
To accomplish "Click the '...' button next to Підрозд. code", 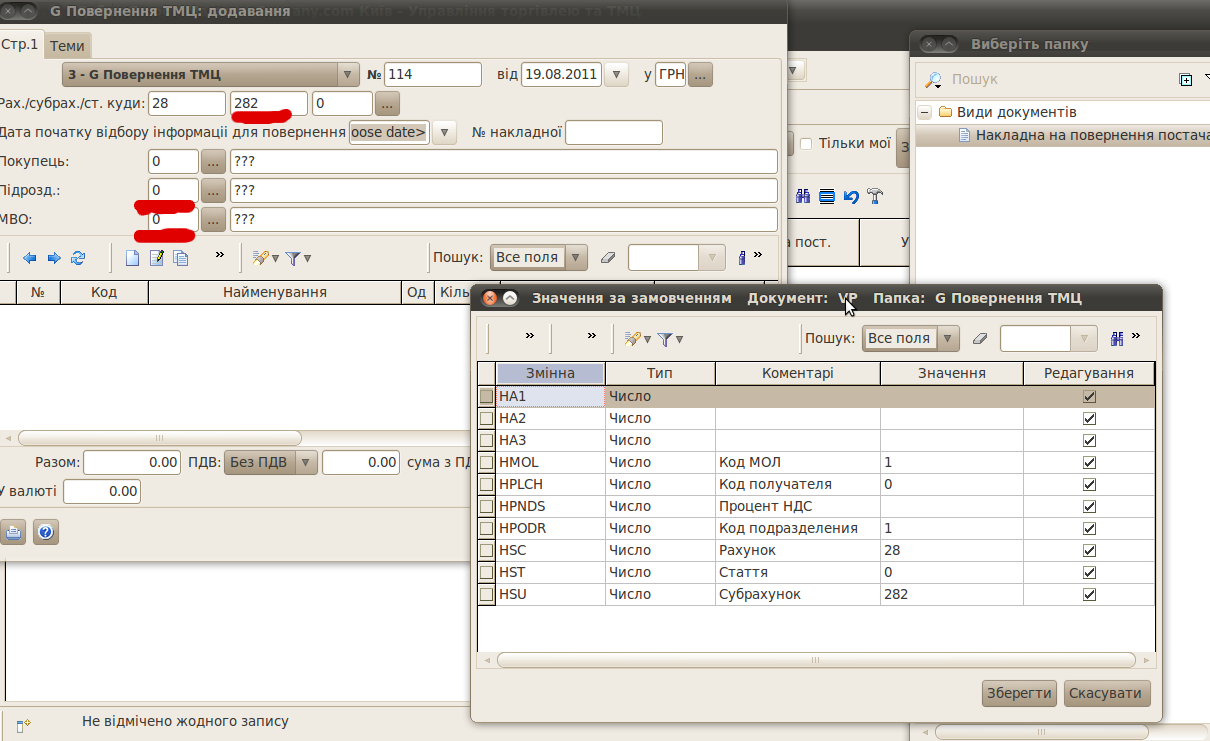I will (213, 191).
